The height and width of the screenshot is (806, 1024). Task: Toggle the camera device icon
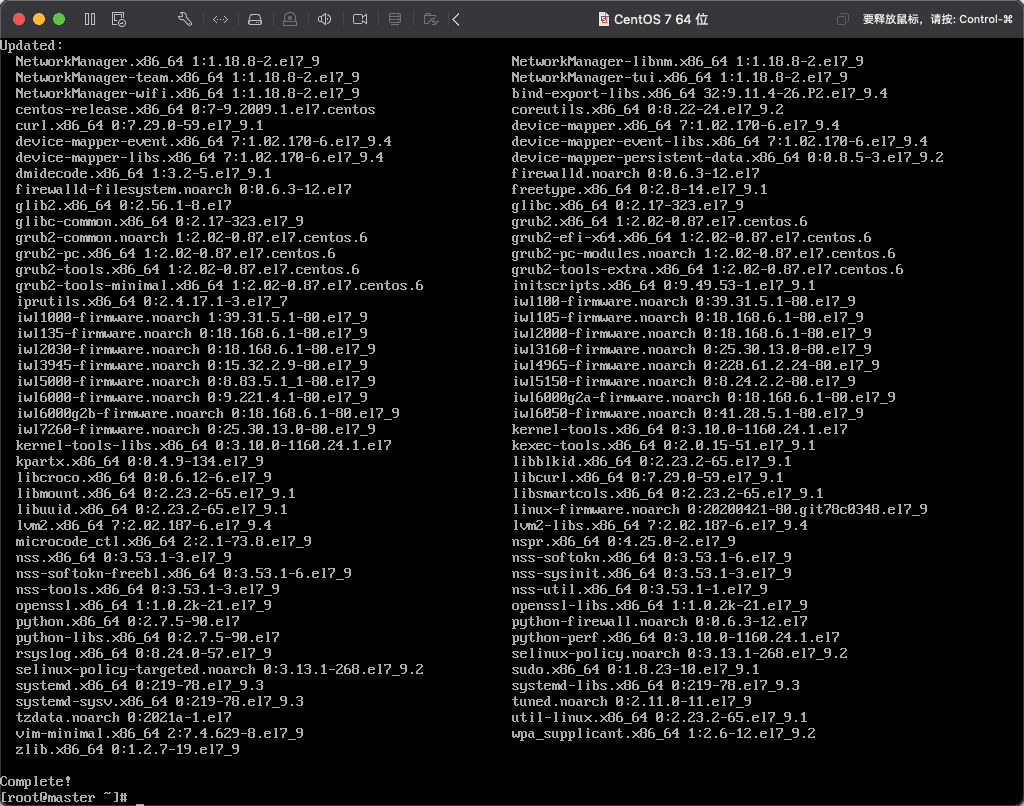click(360, 19)
